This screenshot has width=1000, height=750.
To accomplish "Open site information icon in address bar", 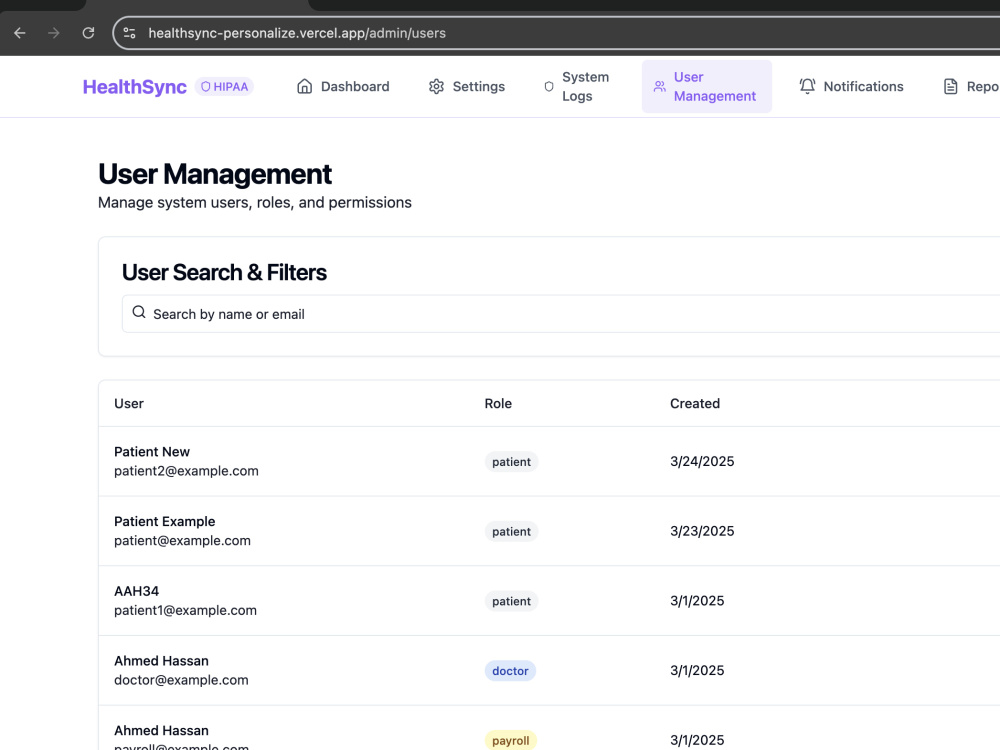I will pos(129,33).
